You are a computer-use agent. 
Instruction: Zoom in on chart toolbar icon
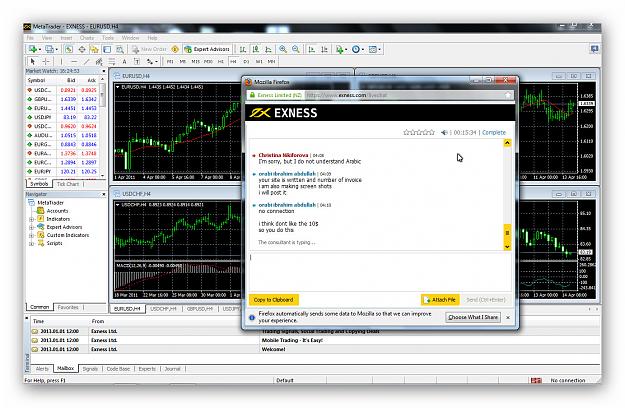283,49
